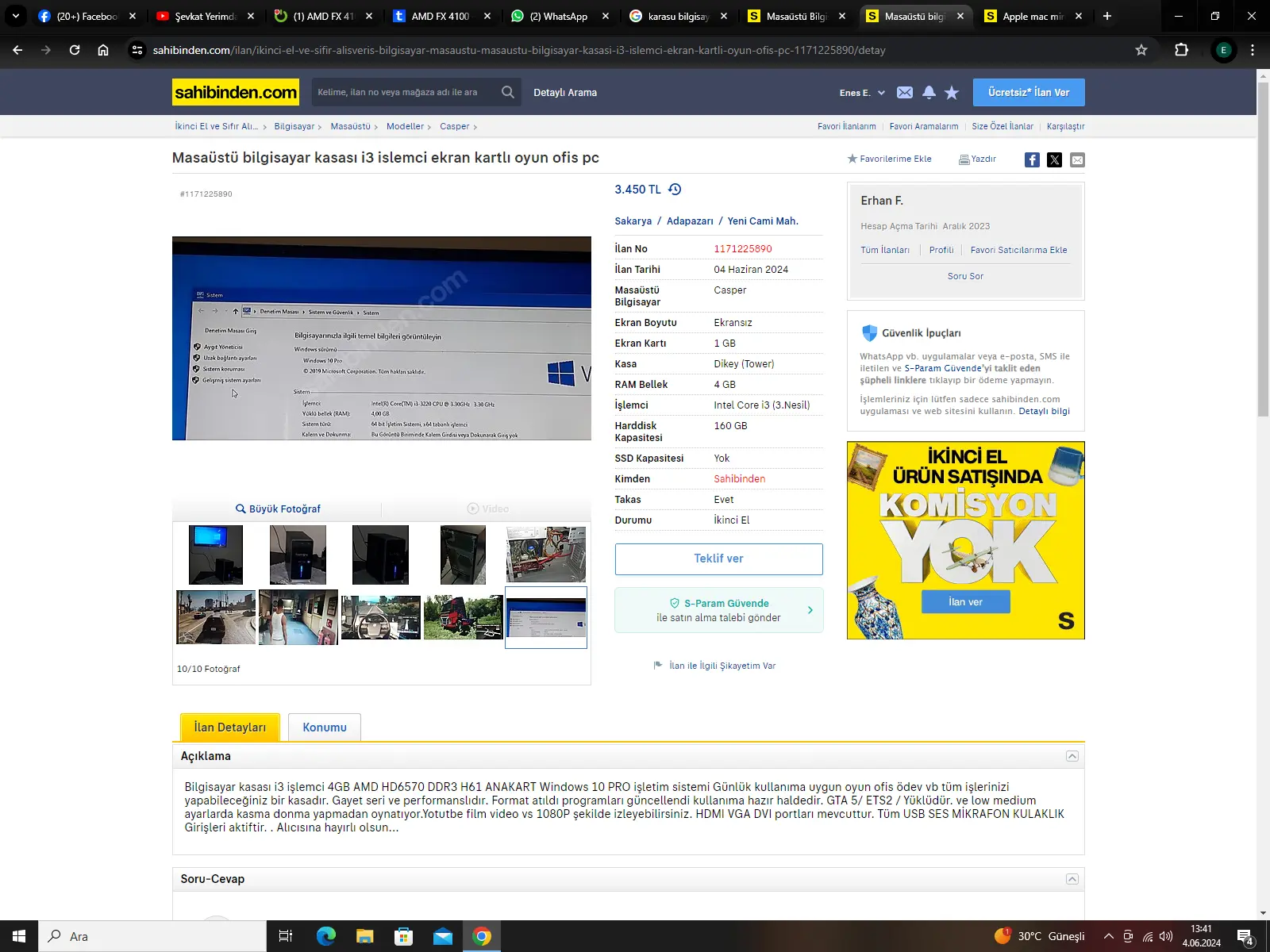Image resolution: width=1270 pixels, height=952 pixels.
Task: Open Task View on the taskbar
Action: [x=286, y=936]
